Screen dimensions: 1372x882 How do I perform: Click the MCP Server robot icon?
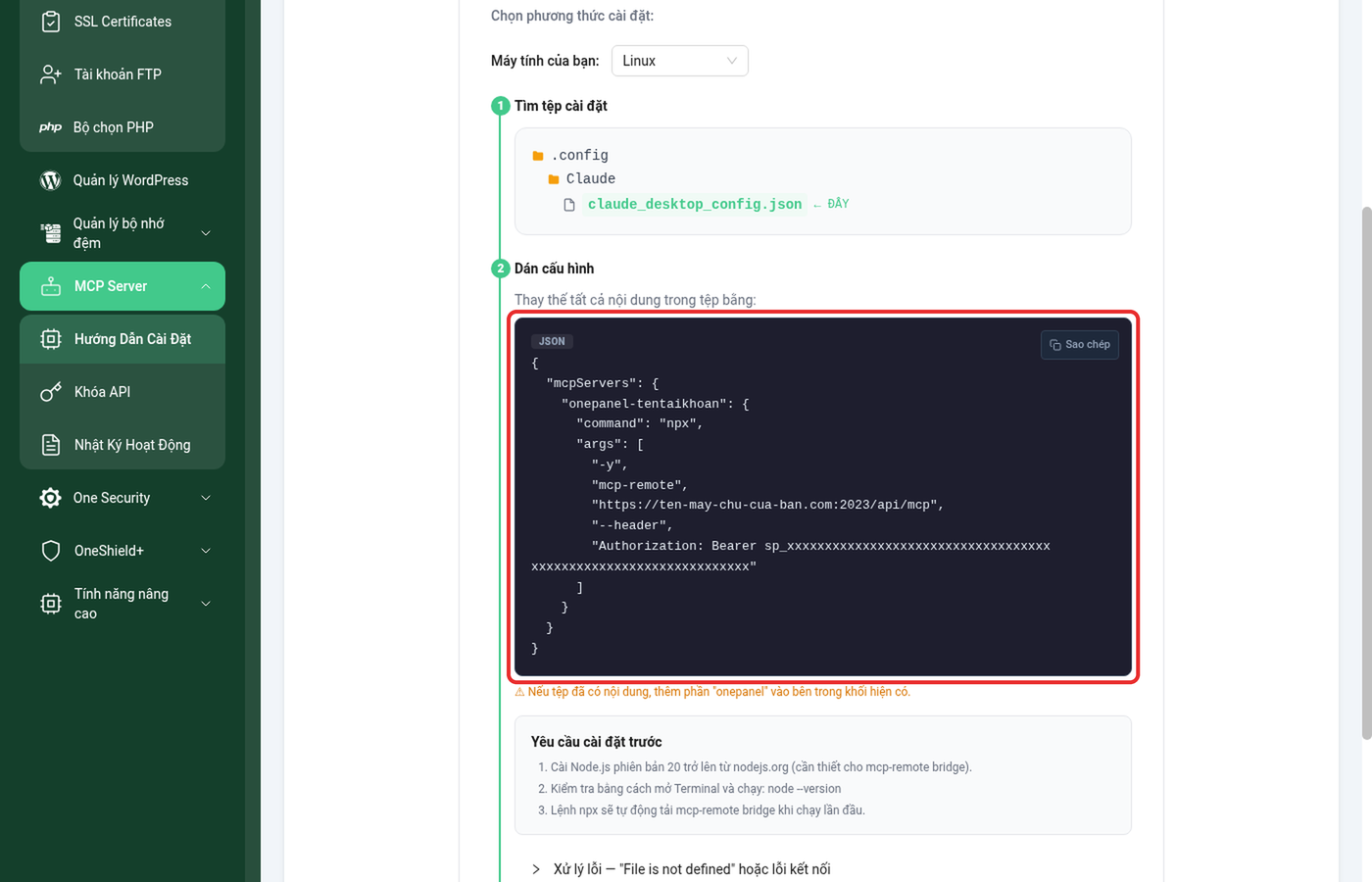click(51, 286)
